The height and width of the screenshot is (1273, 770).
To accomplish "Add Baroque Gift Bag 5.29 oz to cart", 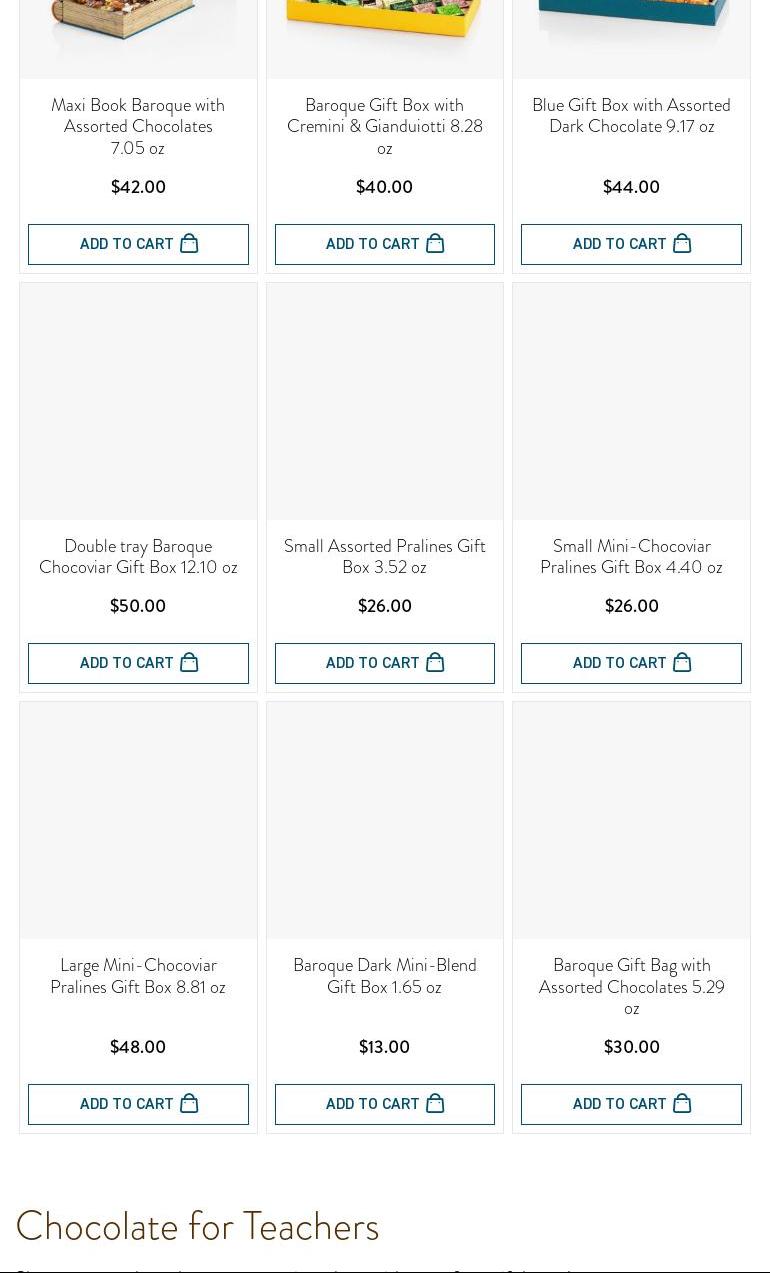I will (631, 1104).
